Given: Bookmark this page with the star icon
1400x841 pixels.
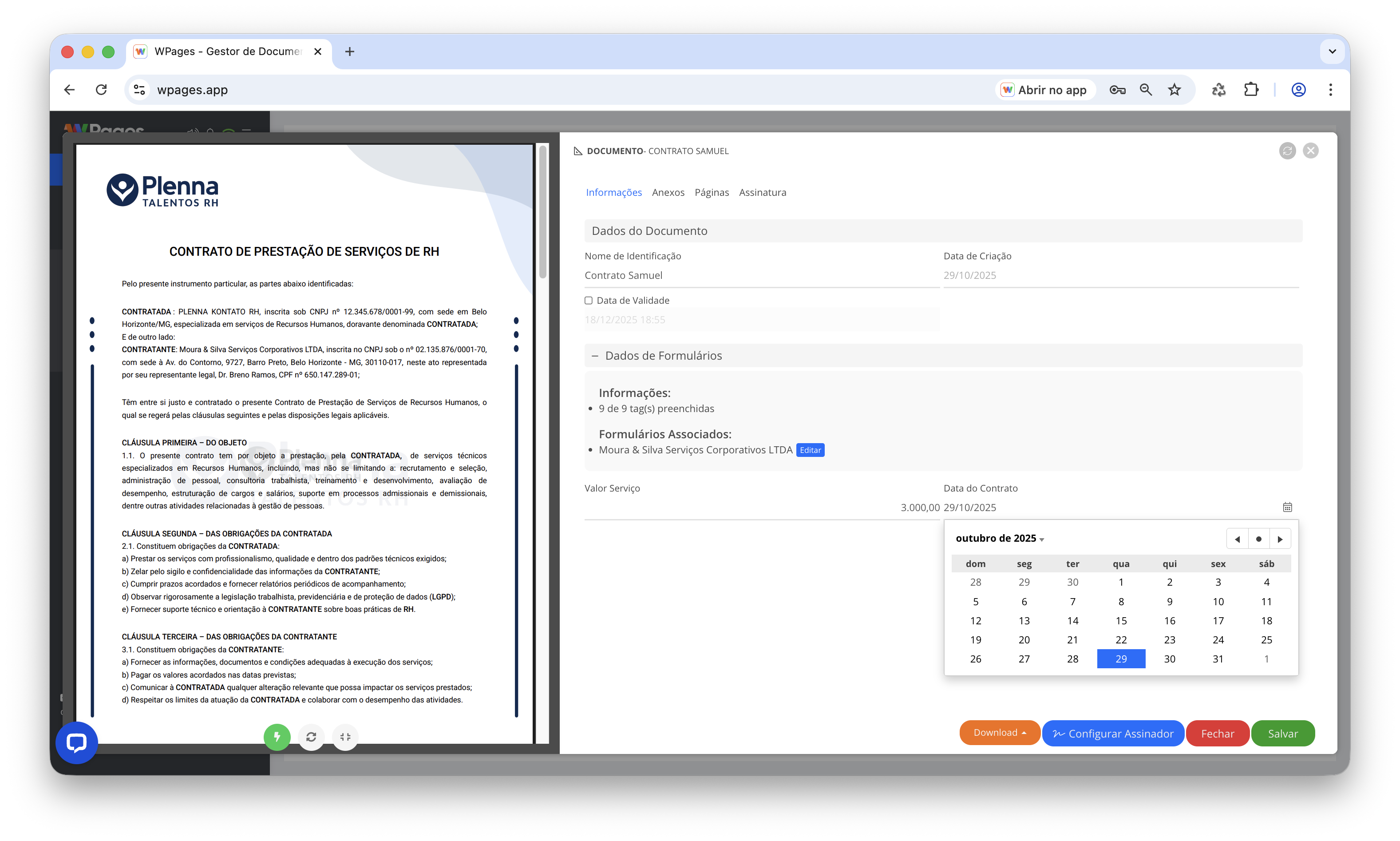Looking at the screenshot, I should tap(1174, 90).
